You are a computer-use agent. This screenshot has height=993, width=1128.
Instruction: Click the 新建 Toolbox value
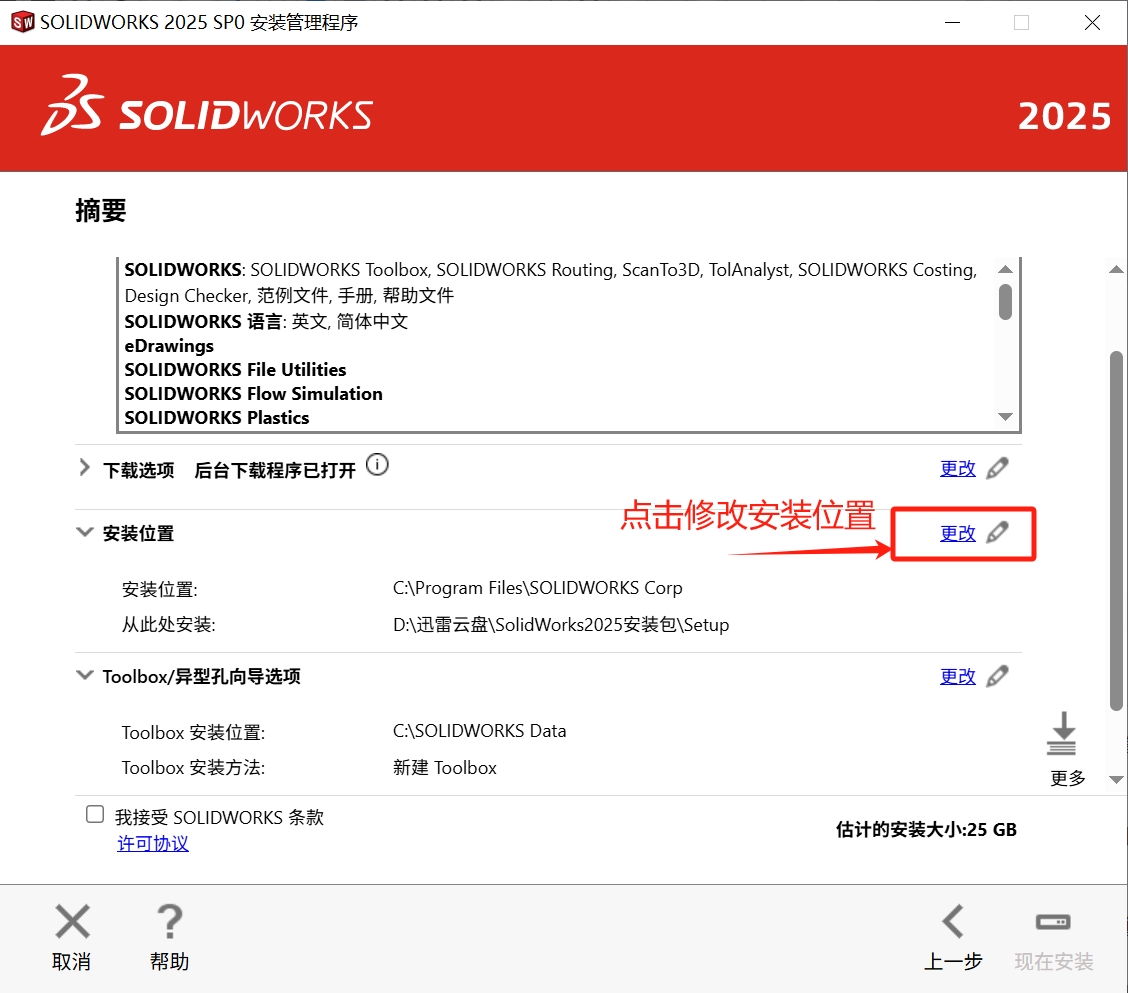pos(445,768)
